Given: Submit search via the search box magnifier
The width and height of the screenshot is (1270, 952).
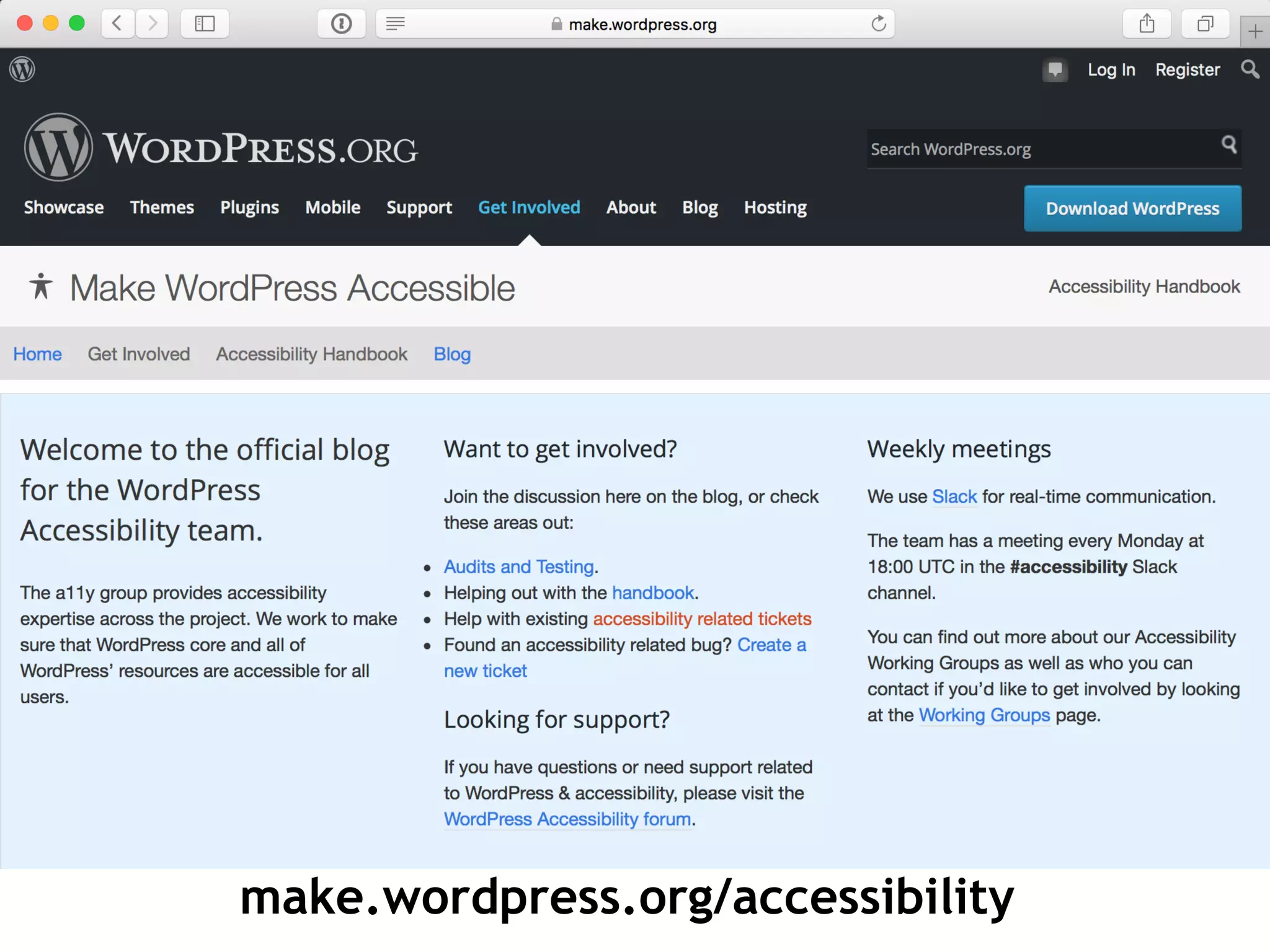Looking at the screenshot, I should point(1229,145).
